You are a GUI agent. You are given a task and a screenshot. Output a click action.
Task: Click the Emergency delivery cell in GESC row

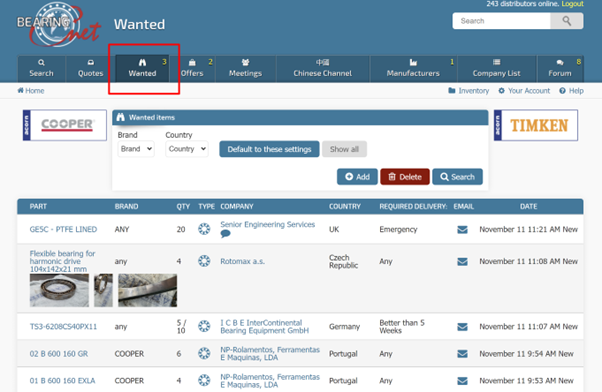pos(398,230)
